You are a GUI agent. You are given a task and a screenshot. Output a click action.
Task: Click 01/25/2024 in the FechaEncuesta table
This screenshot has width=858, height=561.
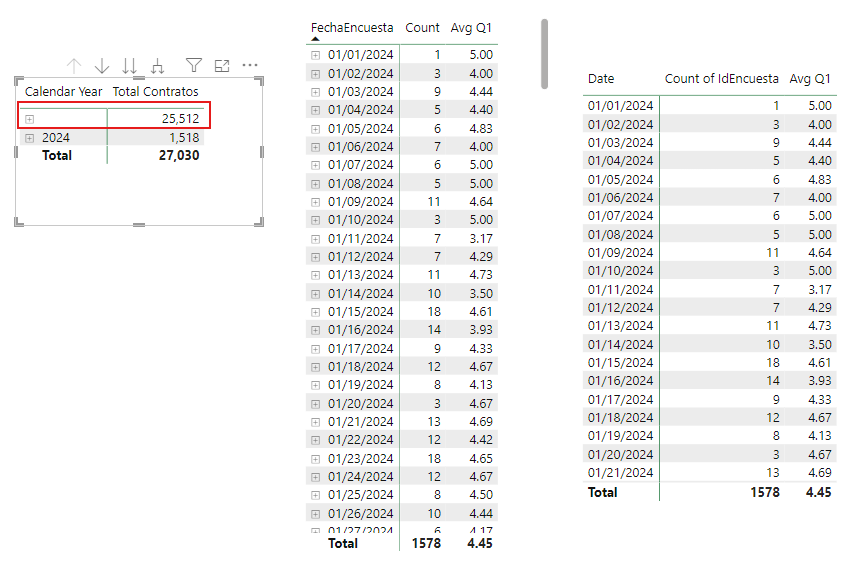pos(361,495)
